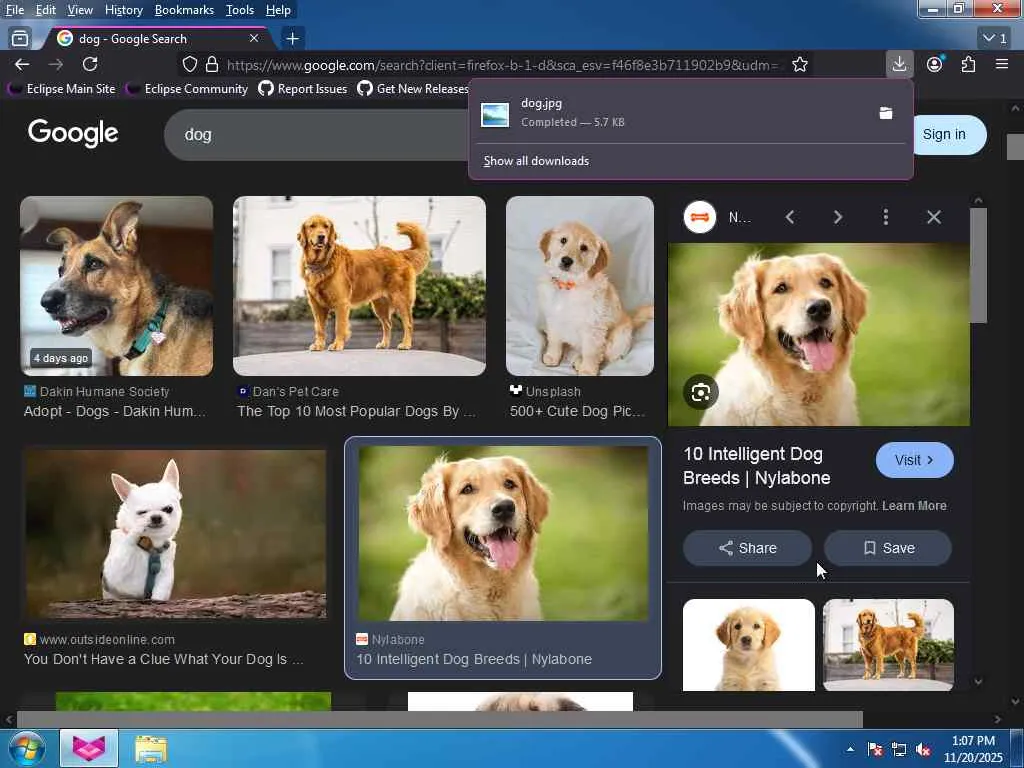This screenshot has width=1024, height=768.
Task: Open three-dot more options in preview
Action: 885,217
